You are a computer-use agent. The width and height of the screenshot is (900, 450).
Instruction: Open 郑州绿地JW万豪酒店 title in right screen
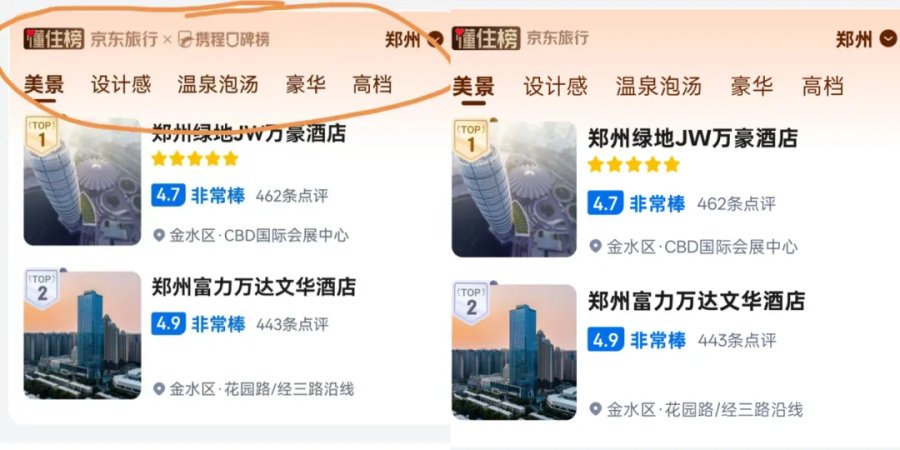pyautogui.click(x=692, y=138)
